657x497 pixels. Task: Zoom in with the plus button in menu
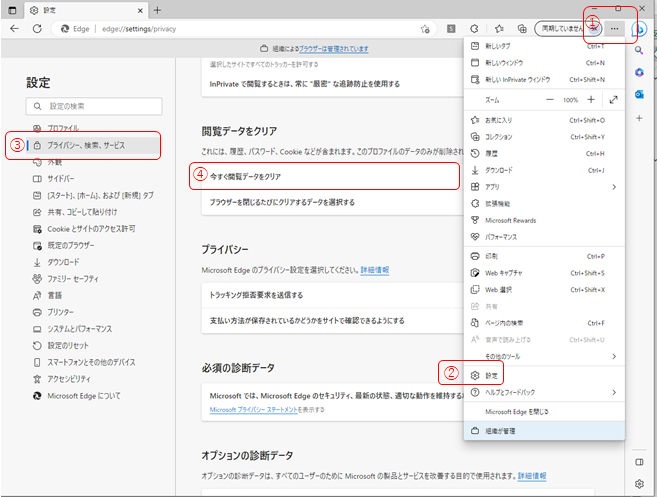(591, 99)
